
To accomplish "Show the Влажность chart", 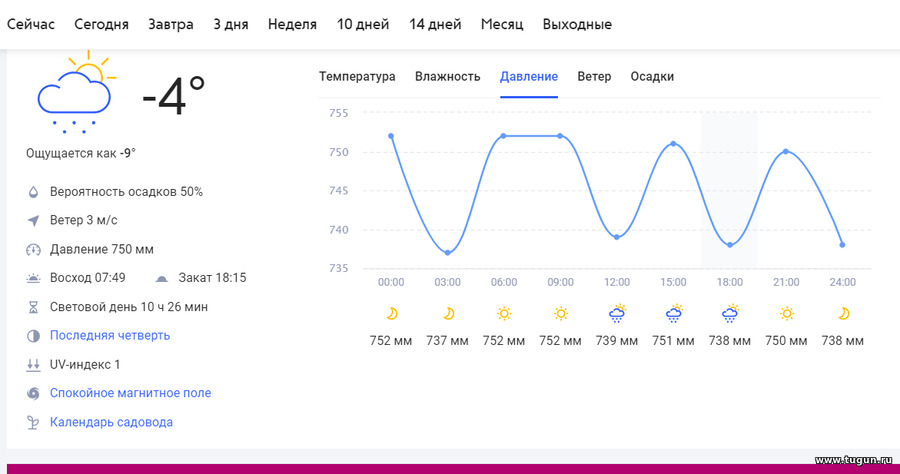I will pyautogui.click(x=448, y=77).
